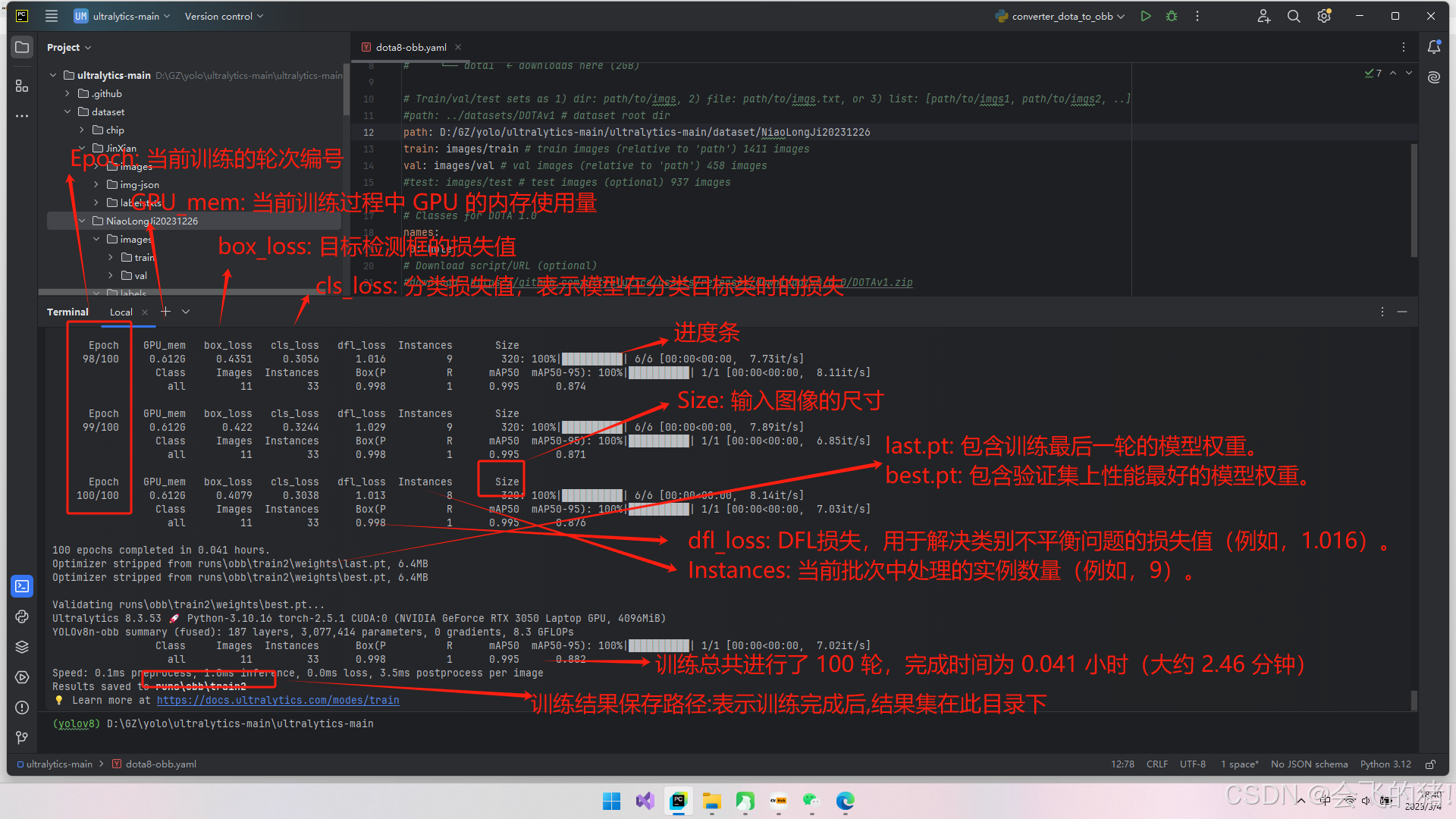1456x819 pixels.
Task: Click the Python 3.12 interpreter status button
Action: coord(1385,764)
